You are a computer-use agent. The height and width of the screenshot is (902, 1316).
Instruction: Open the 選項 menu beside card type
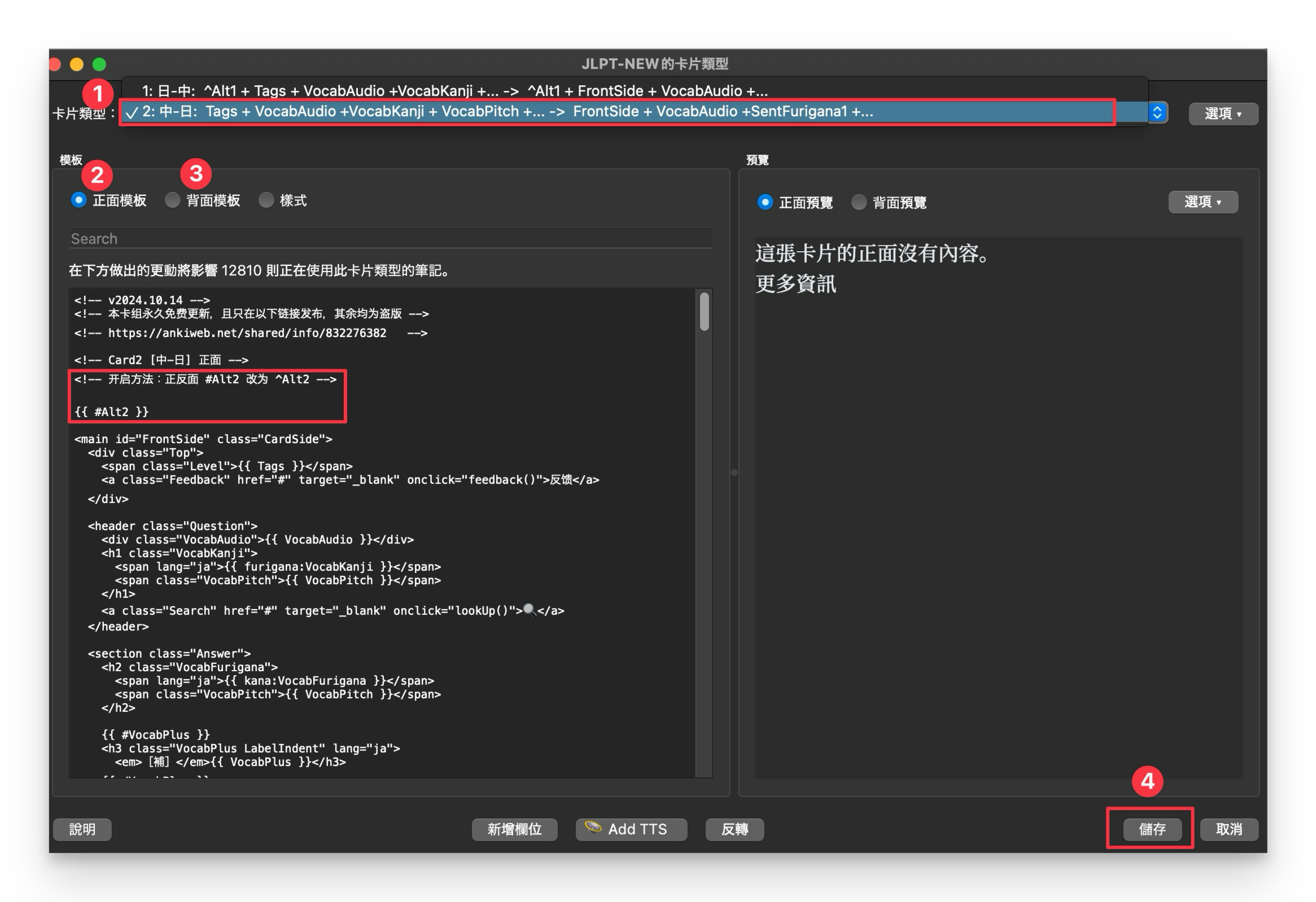click(1223, 113)
